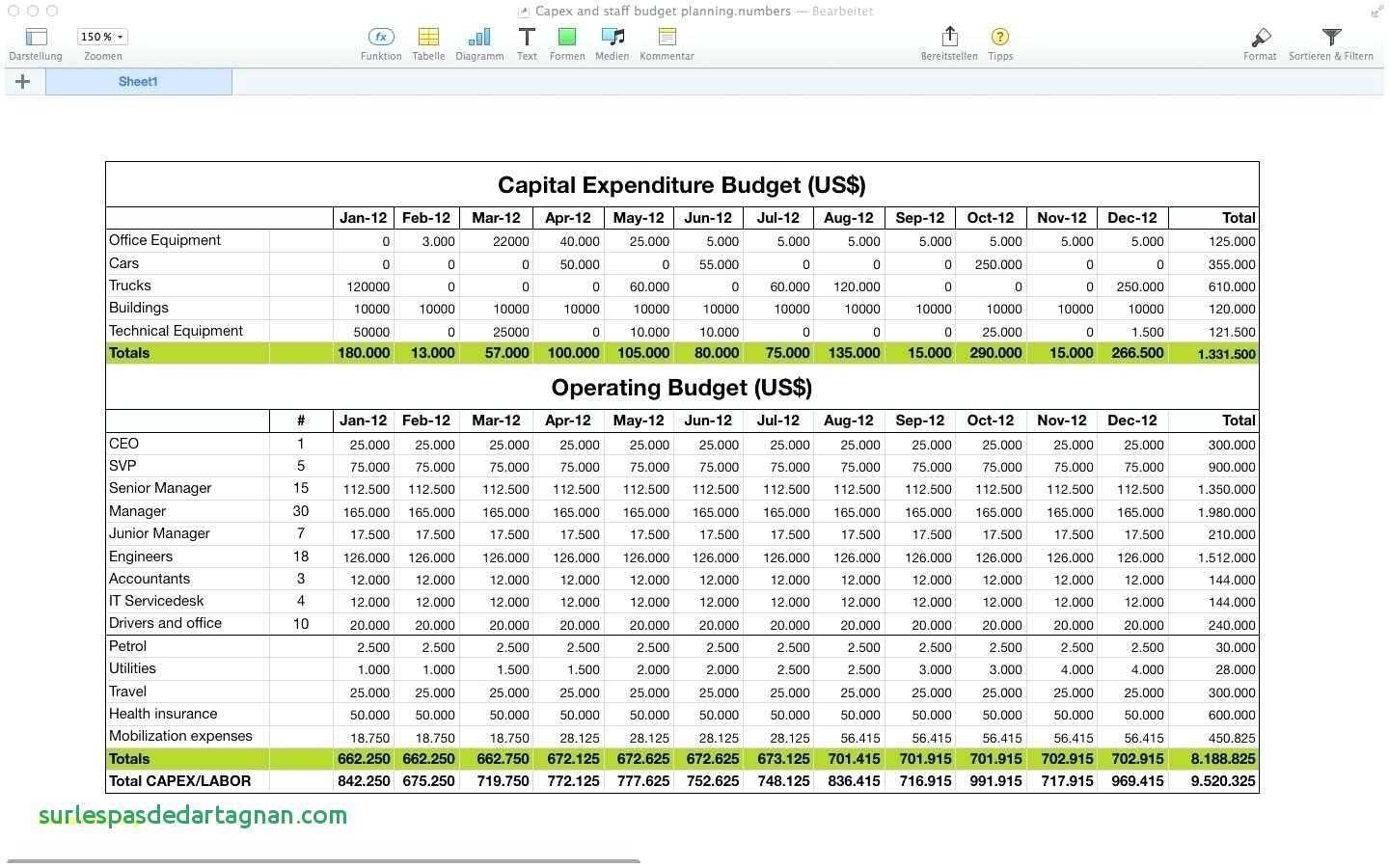Click the Operating Budget (US$) heading
Screen dimensions: 1389x868
coord(682,388)
